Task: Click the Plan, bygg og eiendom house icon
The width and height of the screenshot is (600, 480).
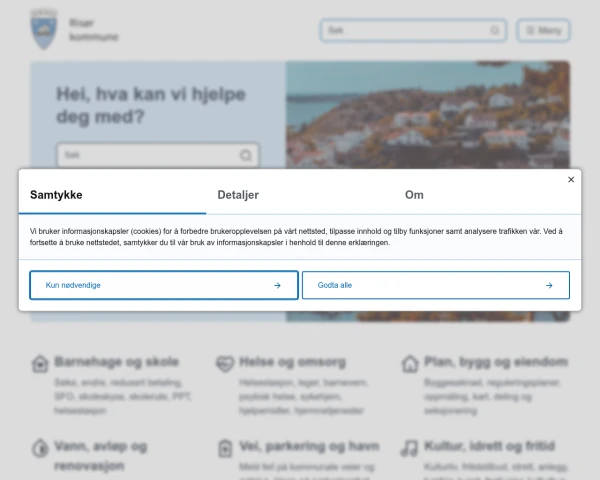Action: [410, 364]
